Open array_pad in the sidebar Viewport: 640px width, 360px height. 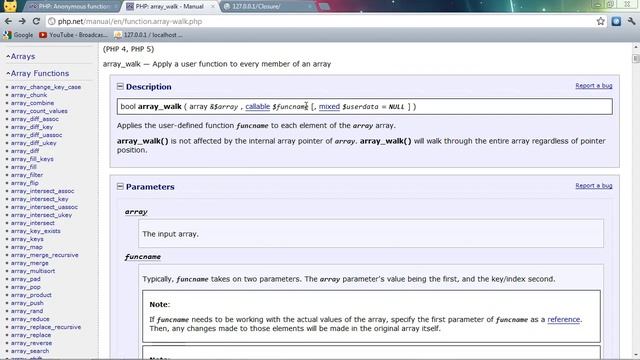pyautogui.click(x=25, y=279)
